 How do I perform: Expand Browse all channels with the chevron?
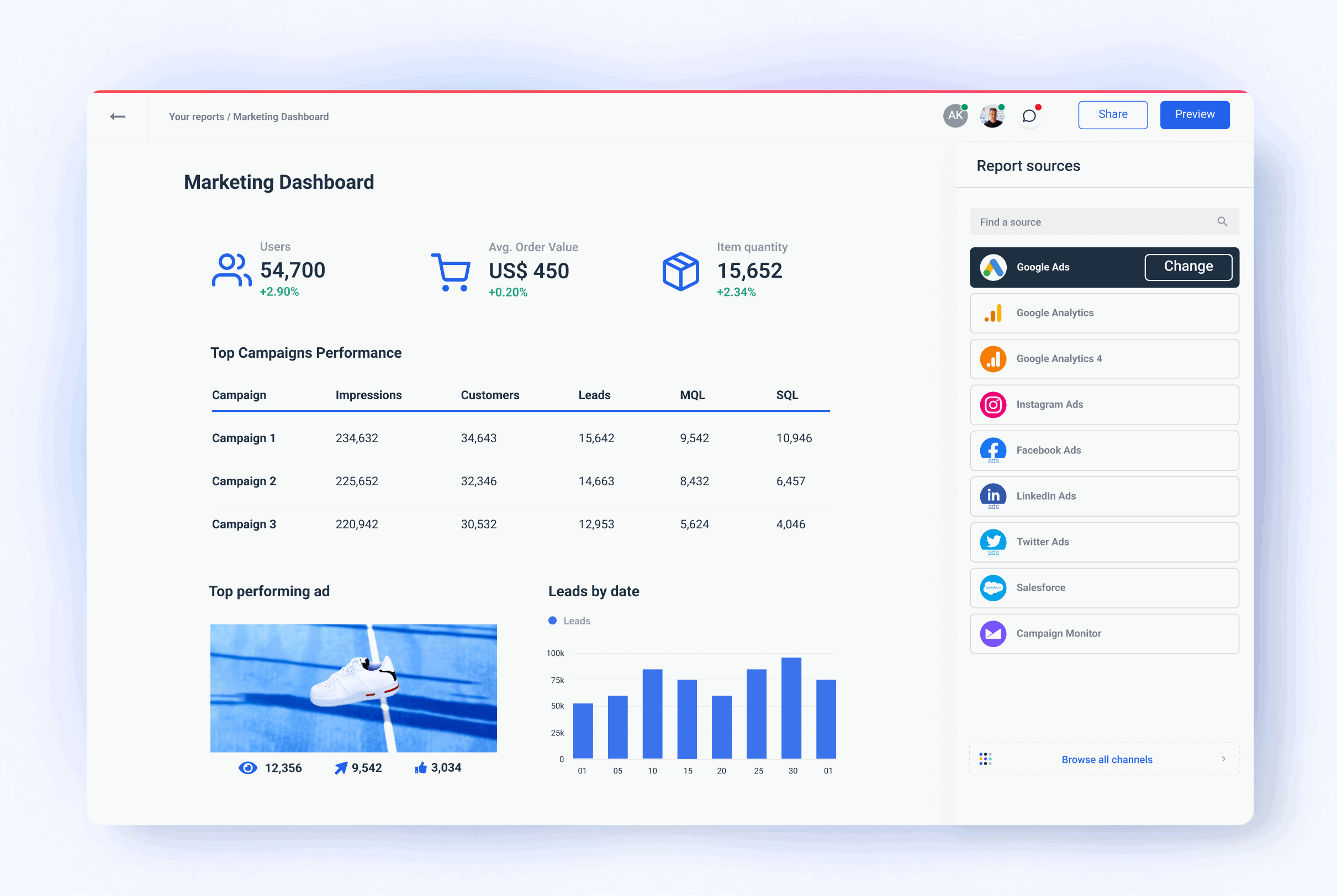tap(1223, 759)
